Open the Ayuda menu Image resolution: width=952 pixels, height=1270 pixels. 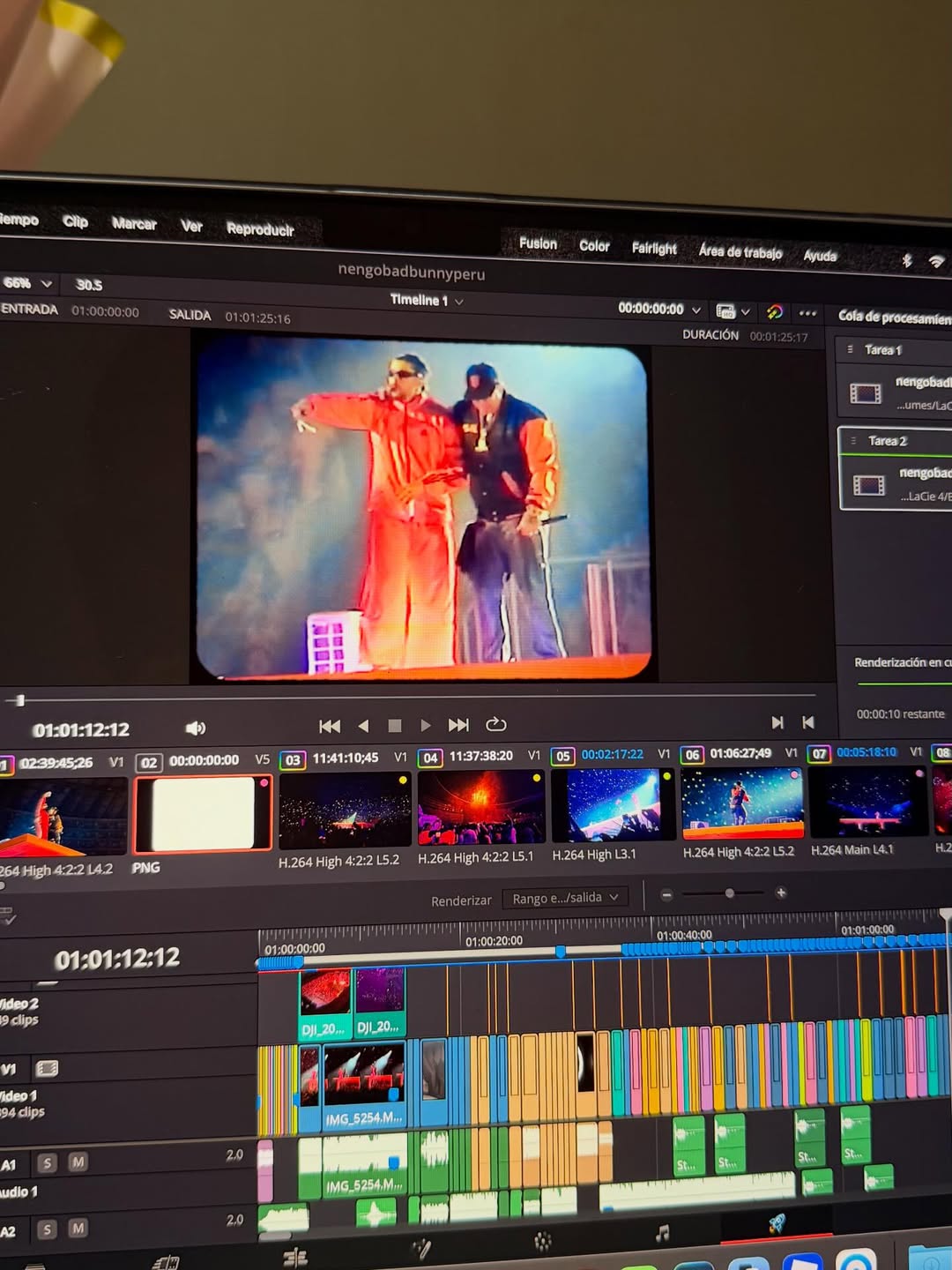pos(820,256)
